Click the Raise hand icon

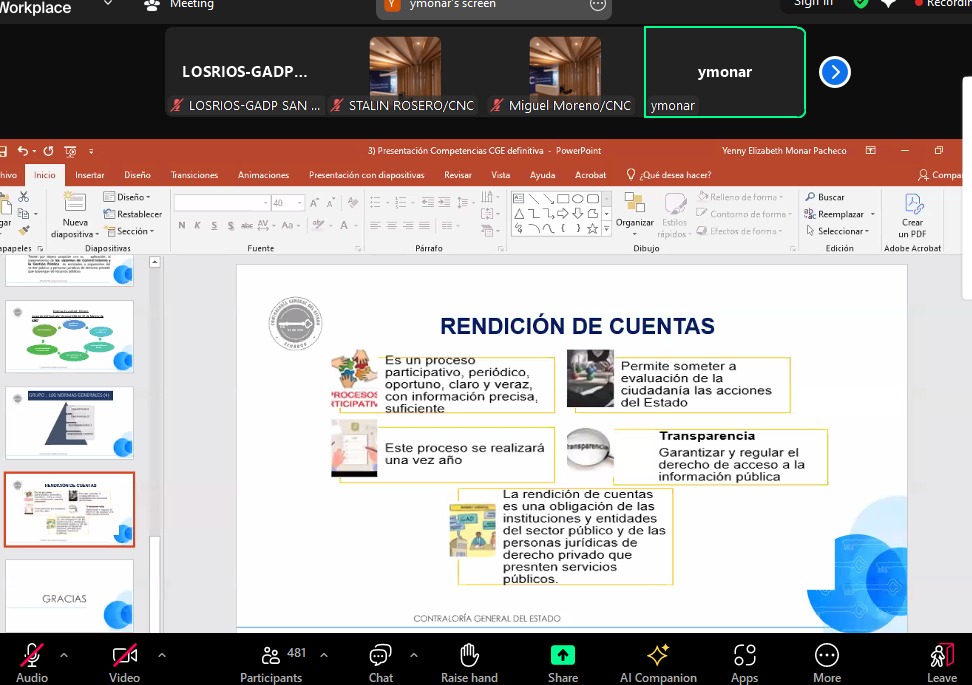click(469, 656)
